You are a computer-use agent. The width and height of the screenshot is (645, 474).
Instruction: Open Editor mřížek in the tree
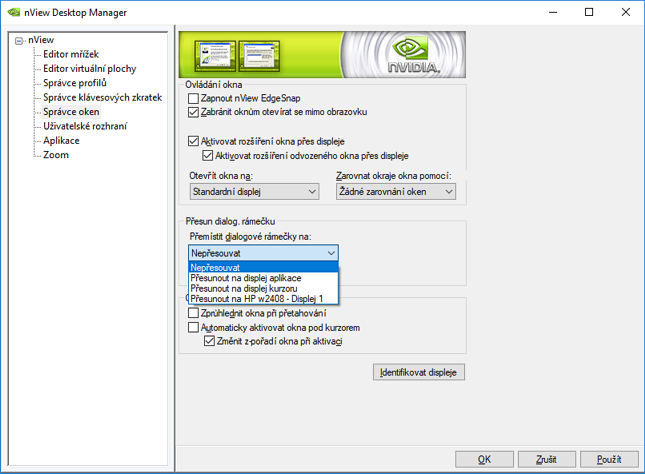point(71,54)
